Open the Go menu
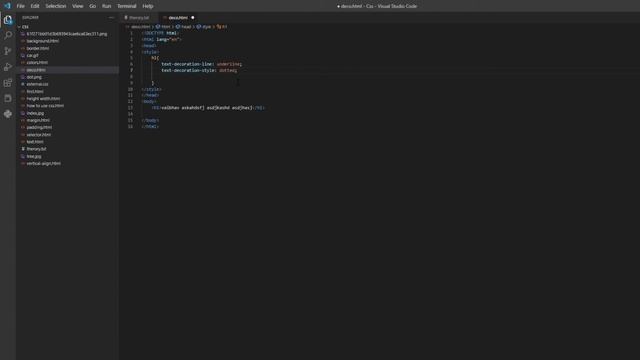The height and width of the screenshot is (360, 640). pyautogui.click(x=93, y=6)
